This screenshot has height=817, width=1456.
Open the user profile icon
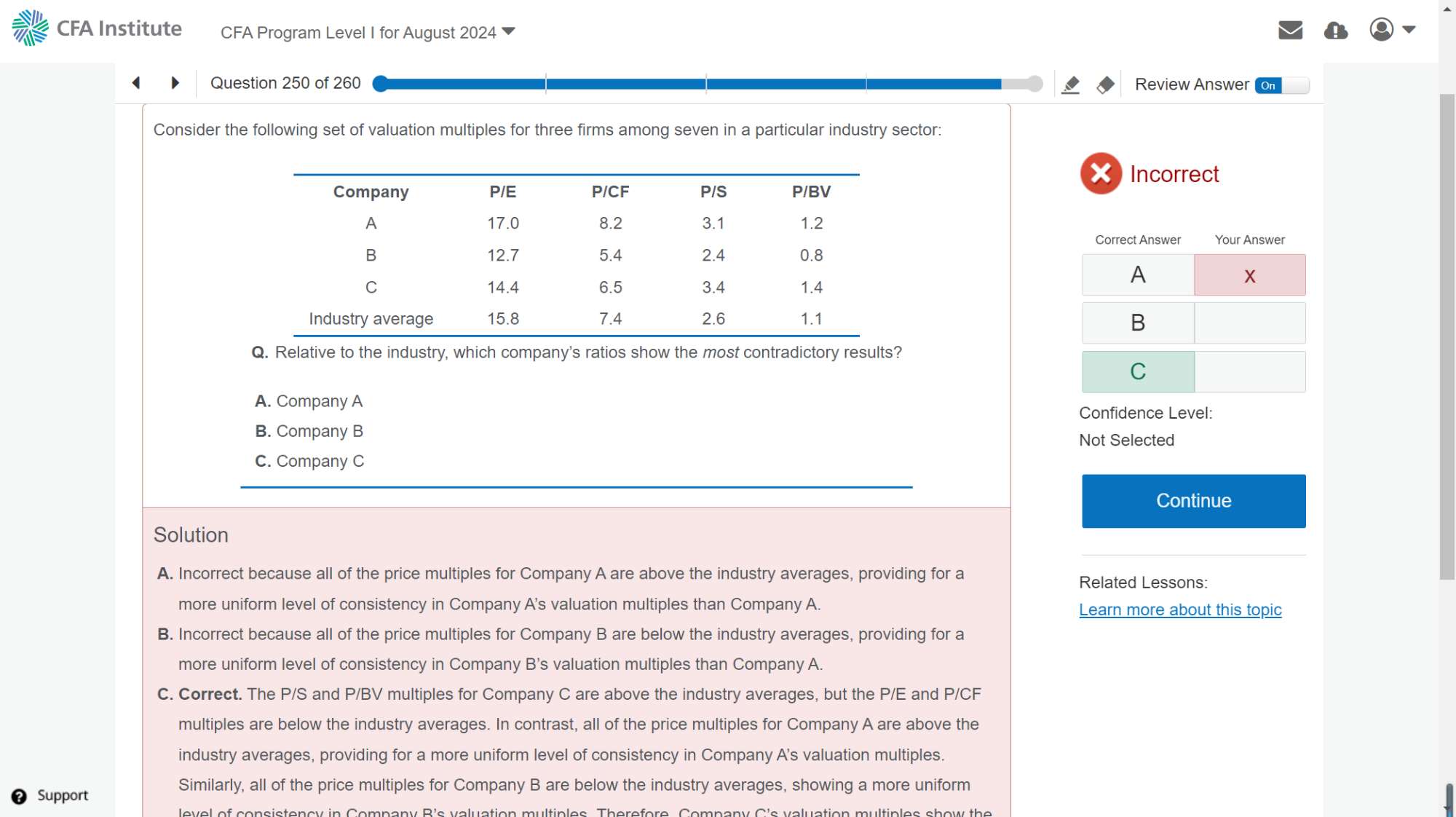click(x=1381, y=30)
